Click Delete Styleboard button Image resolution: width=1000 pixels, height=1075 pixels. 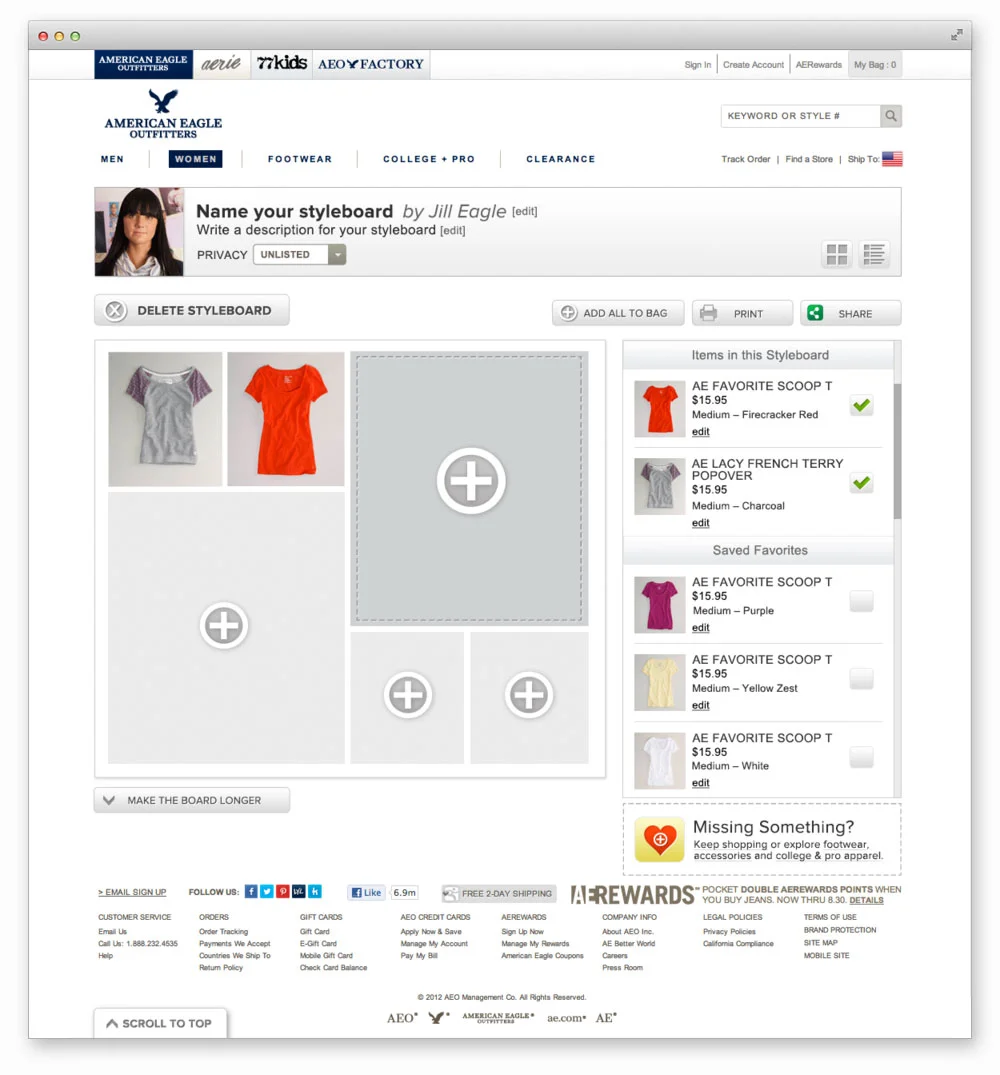(x=192, y=311)
